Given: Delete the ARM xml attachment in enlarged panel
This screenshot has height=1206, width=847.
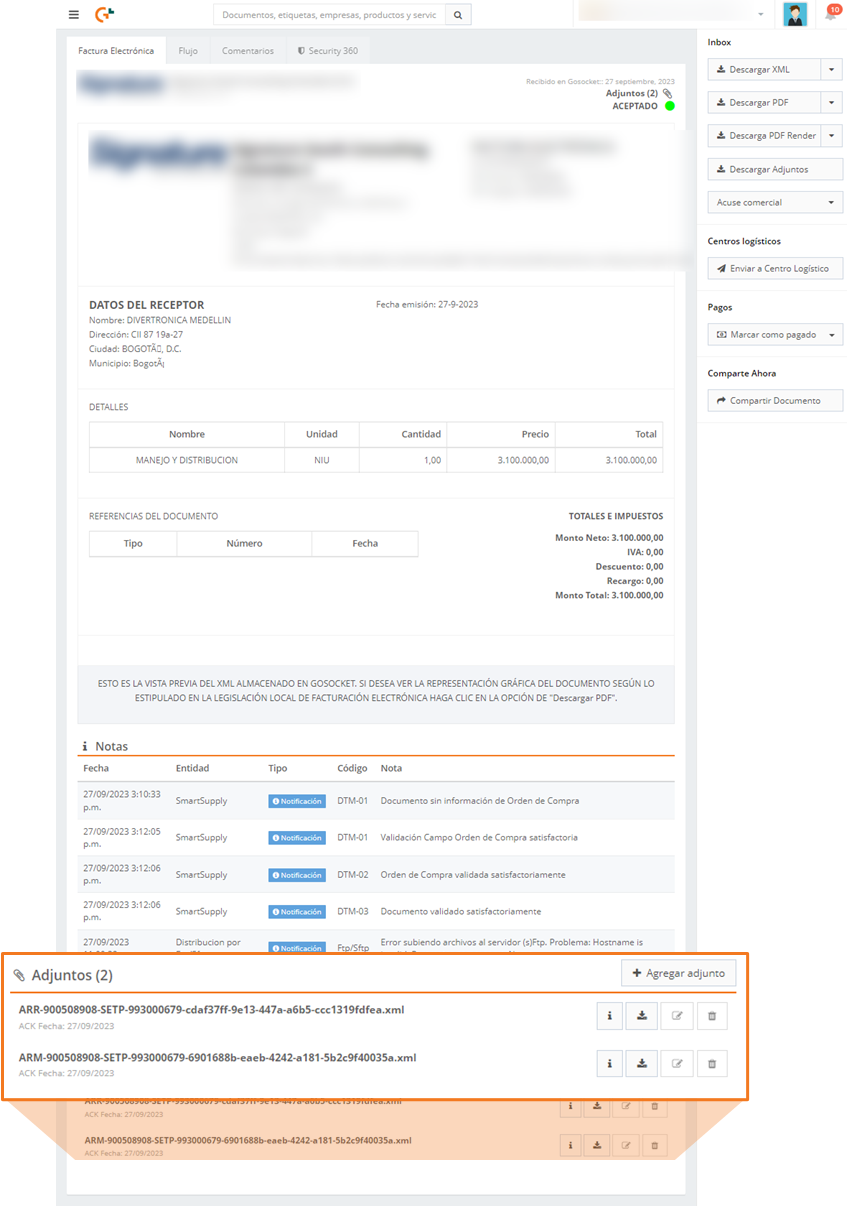Looking at the screenshot, I should click(x=712, y=1063).
